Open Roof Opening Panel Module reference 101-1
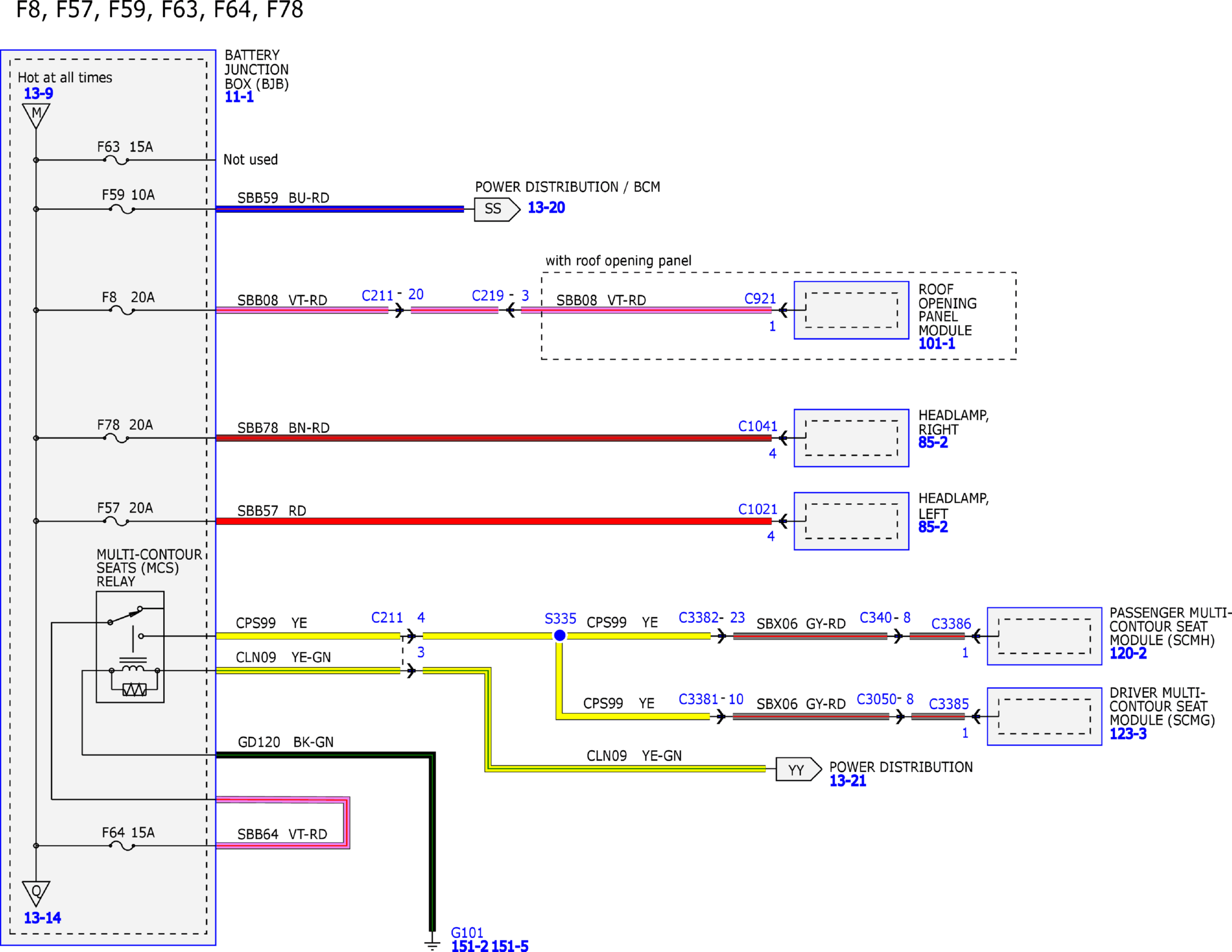The height and width of the screenshot is (952, 1232). 936,344
